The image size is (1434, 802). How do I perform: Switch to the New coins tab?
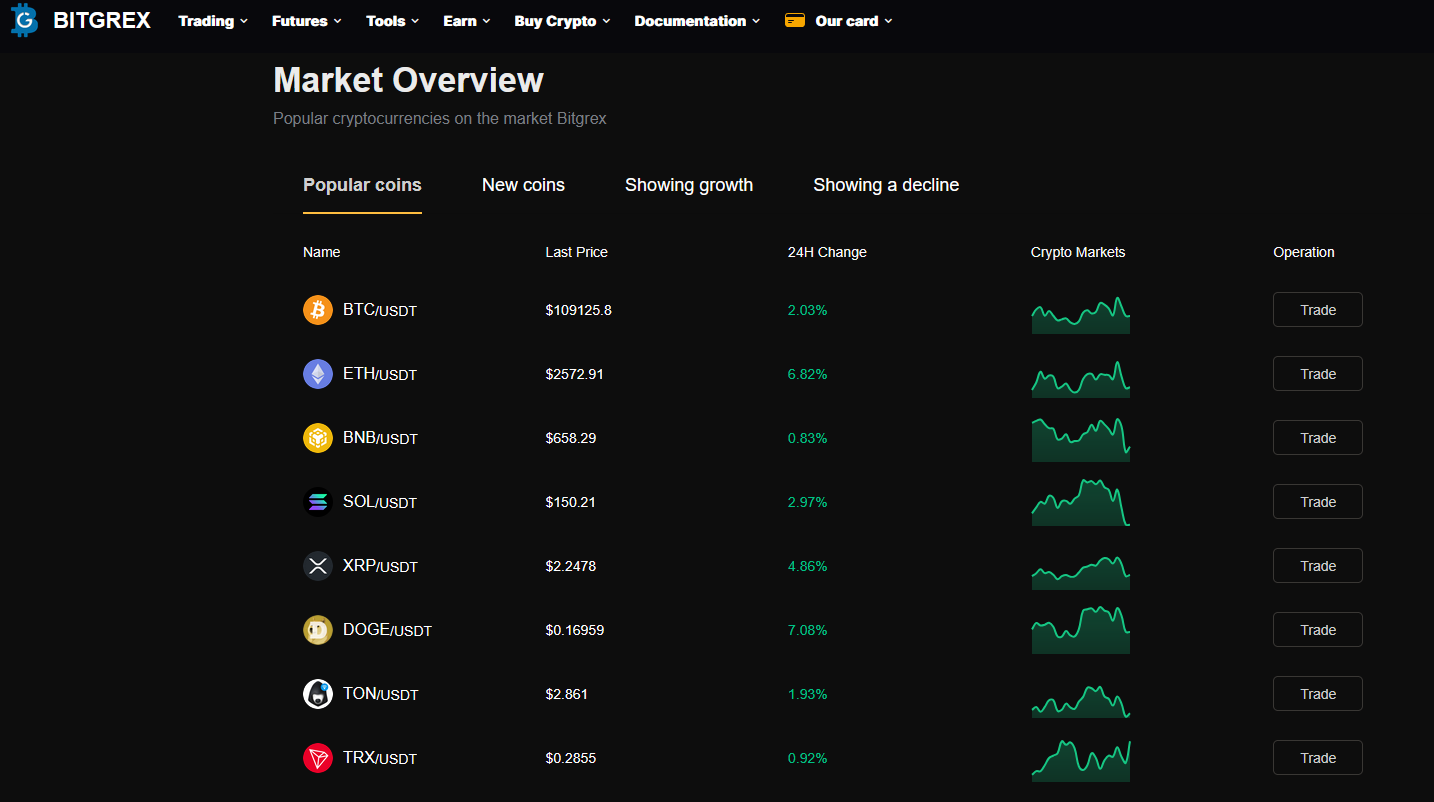coord(523,185)
